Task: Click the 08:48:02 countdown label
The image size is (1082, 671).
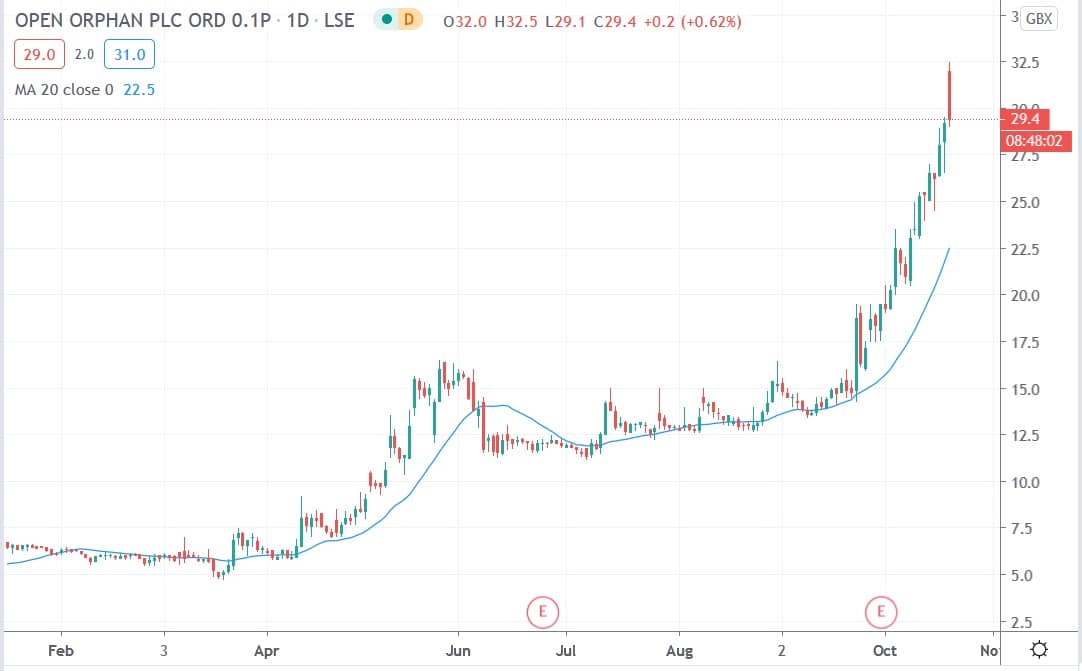Action: click(1034, 141)
